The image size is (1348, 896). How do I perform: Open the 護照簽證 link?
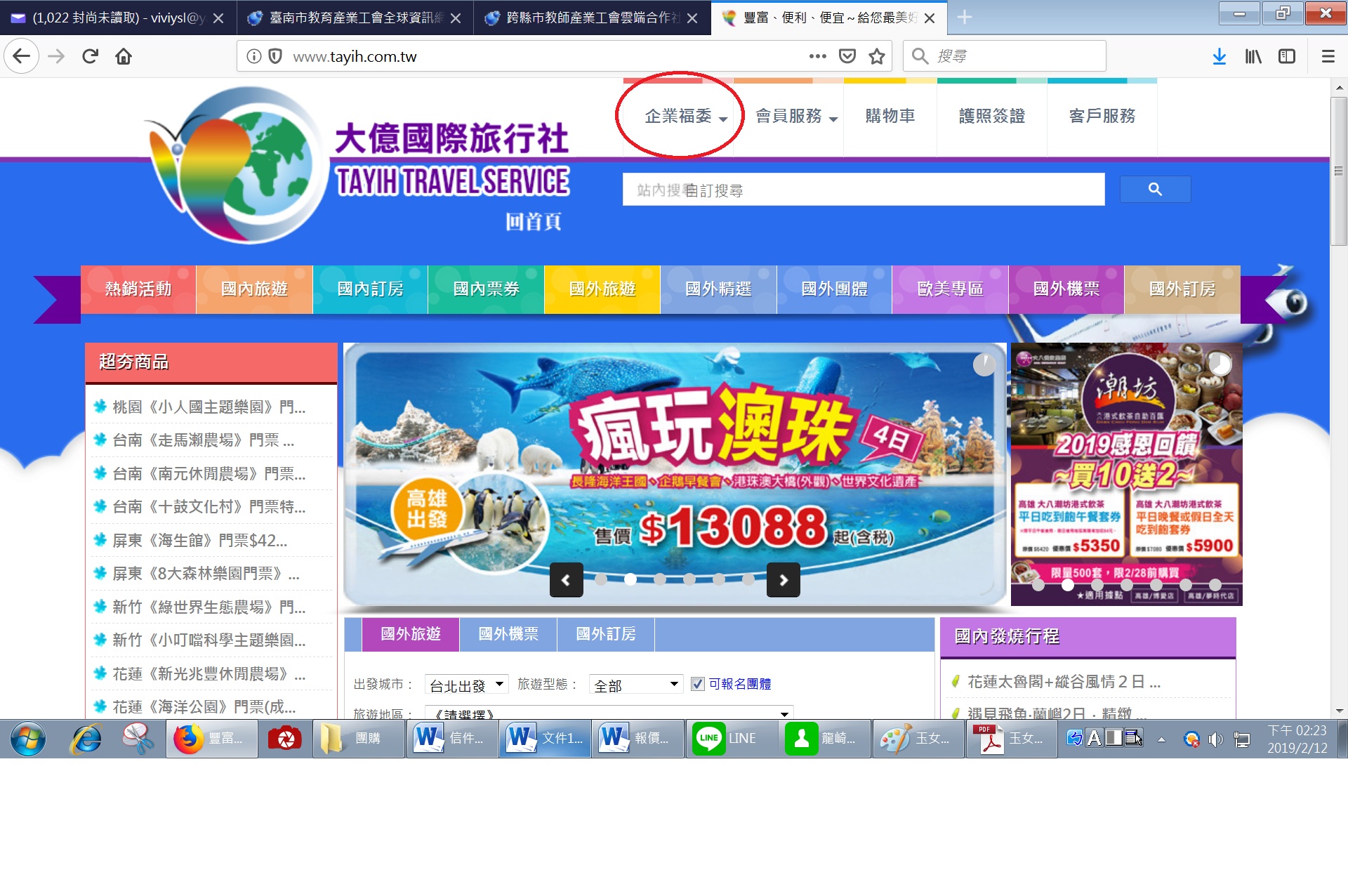(x=992, y=116)
